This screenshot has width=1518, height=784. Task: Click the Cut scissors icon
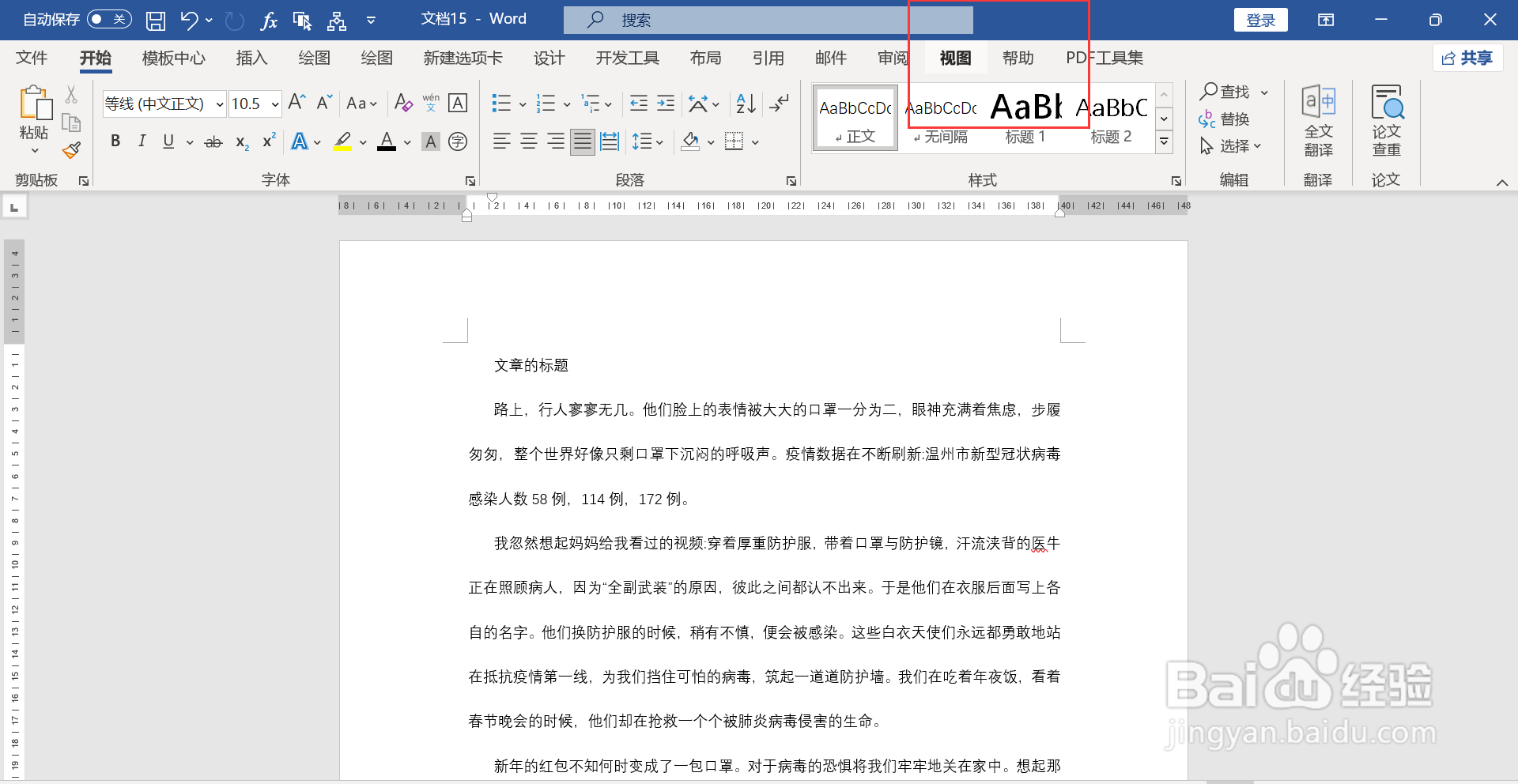coord(71,95)
